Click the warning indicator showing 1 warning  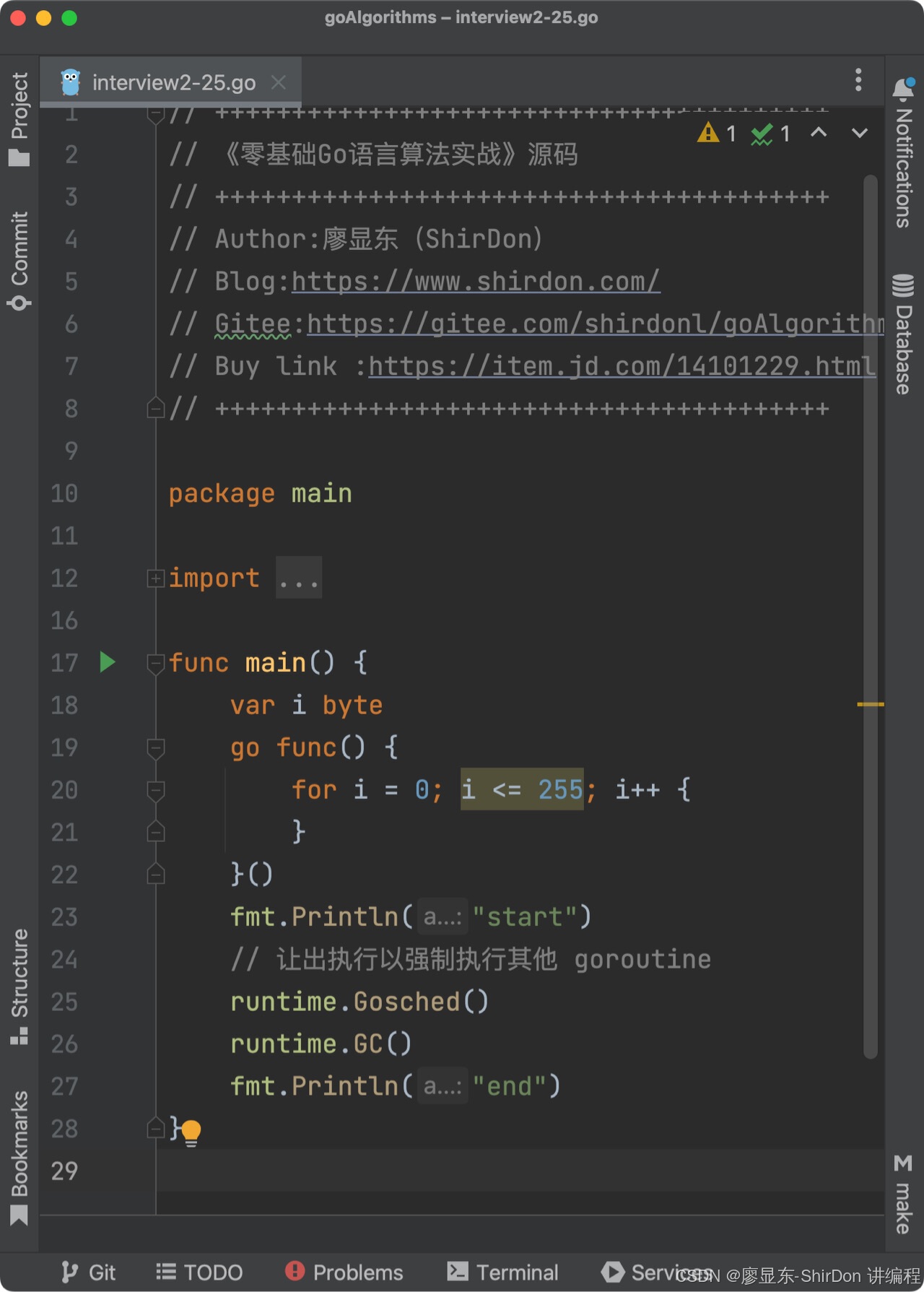coord(716,133)
